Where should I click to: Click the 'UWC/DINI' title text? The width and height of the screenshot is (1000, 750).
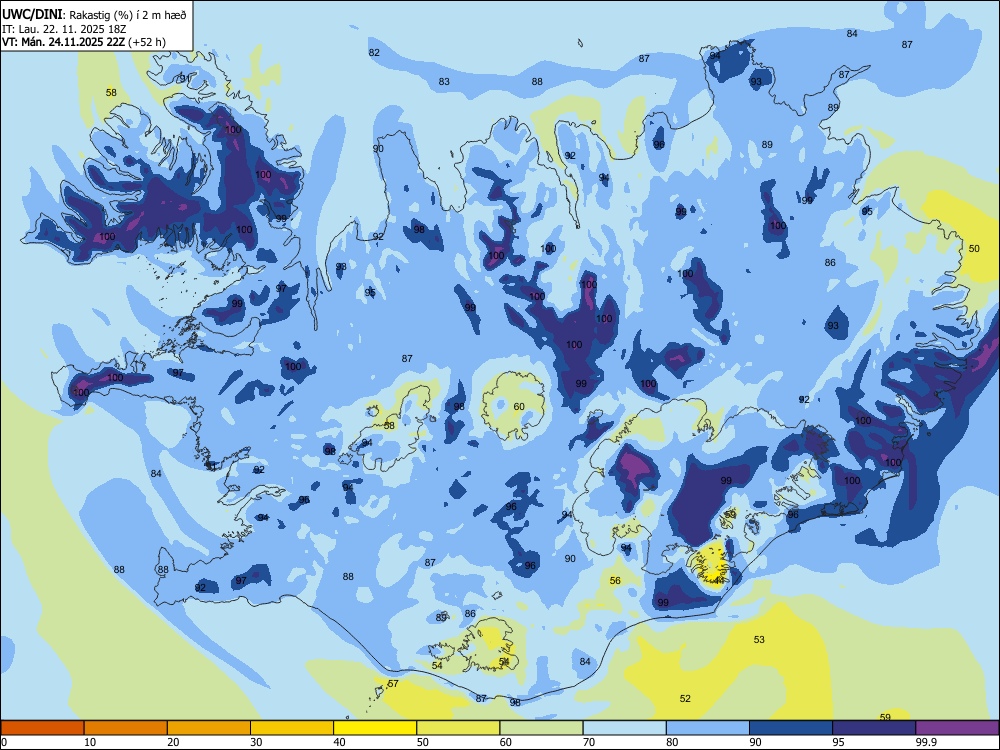coord(32,15)
